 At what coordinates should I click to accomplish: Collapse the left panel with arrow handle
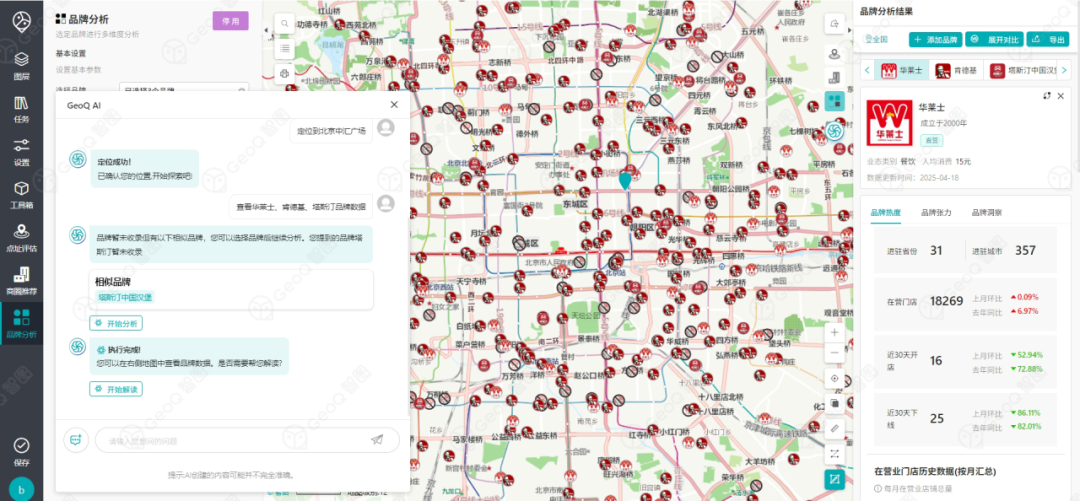pyautogui.click(x=266, y=31)
